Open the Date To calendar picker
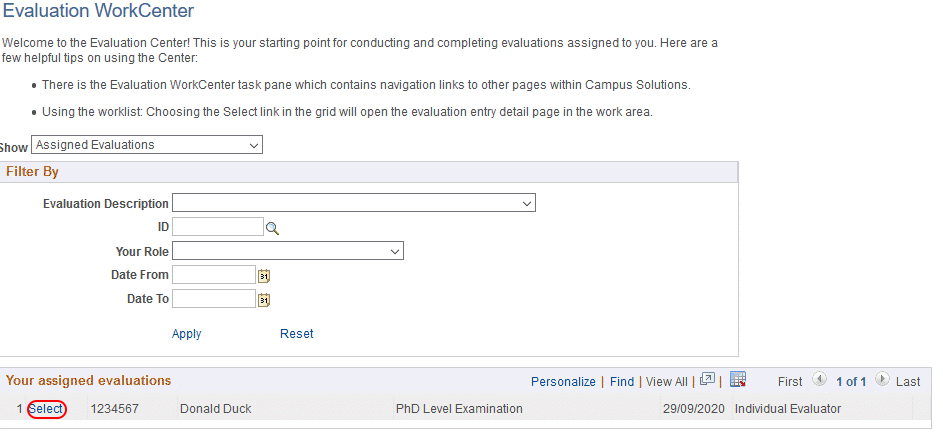 click(x=265, y=299)
